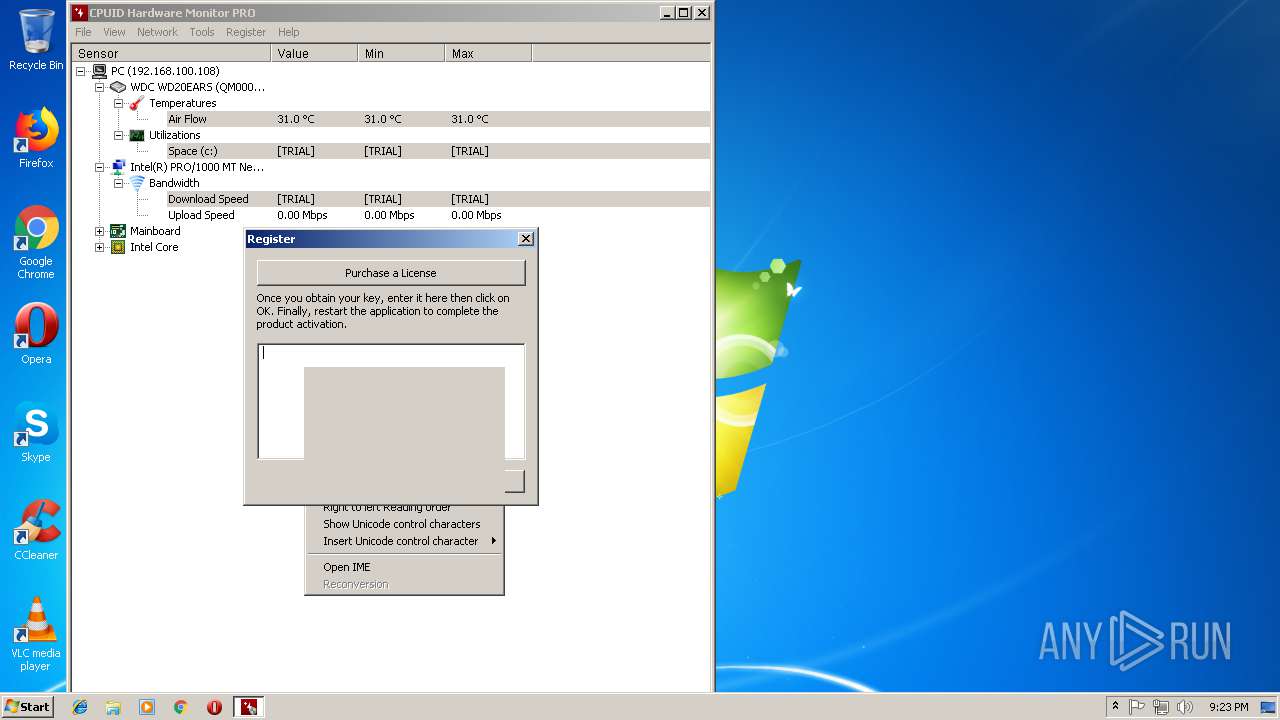Open Opera from the taskbar
This screenshot has width=1280, height=720.
[214, 707]
